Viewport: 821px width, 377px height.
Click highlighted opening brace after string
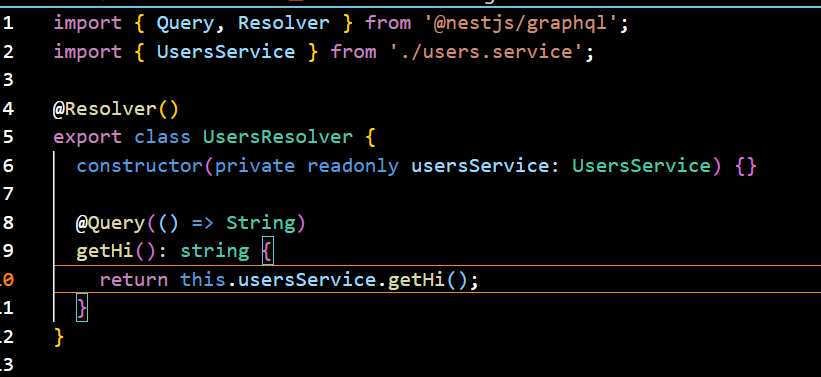268,251
